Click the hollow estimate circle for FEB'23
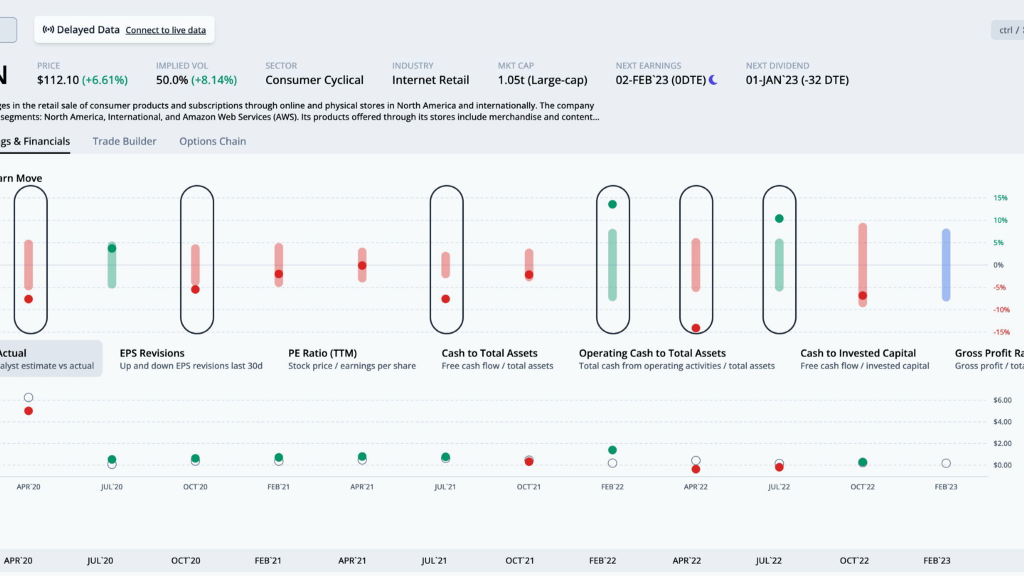Image resolution: width=1024 pixels, height=576 pixels. pyautogui.click(x=946, y=463)
